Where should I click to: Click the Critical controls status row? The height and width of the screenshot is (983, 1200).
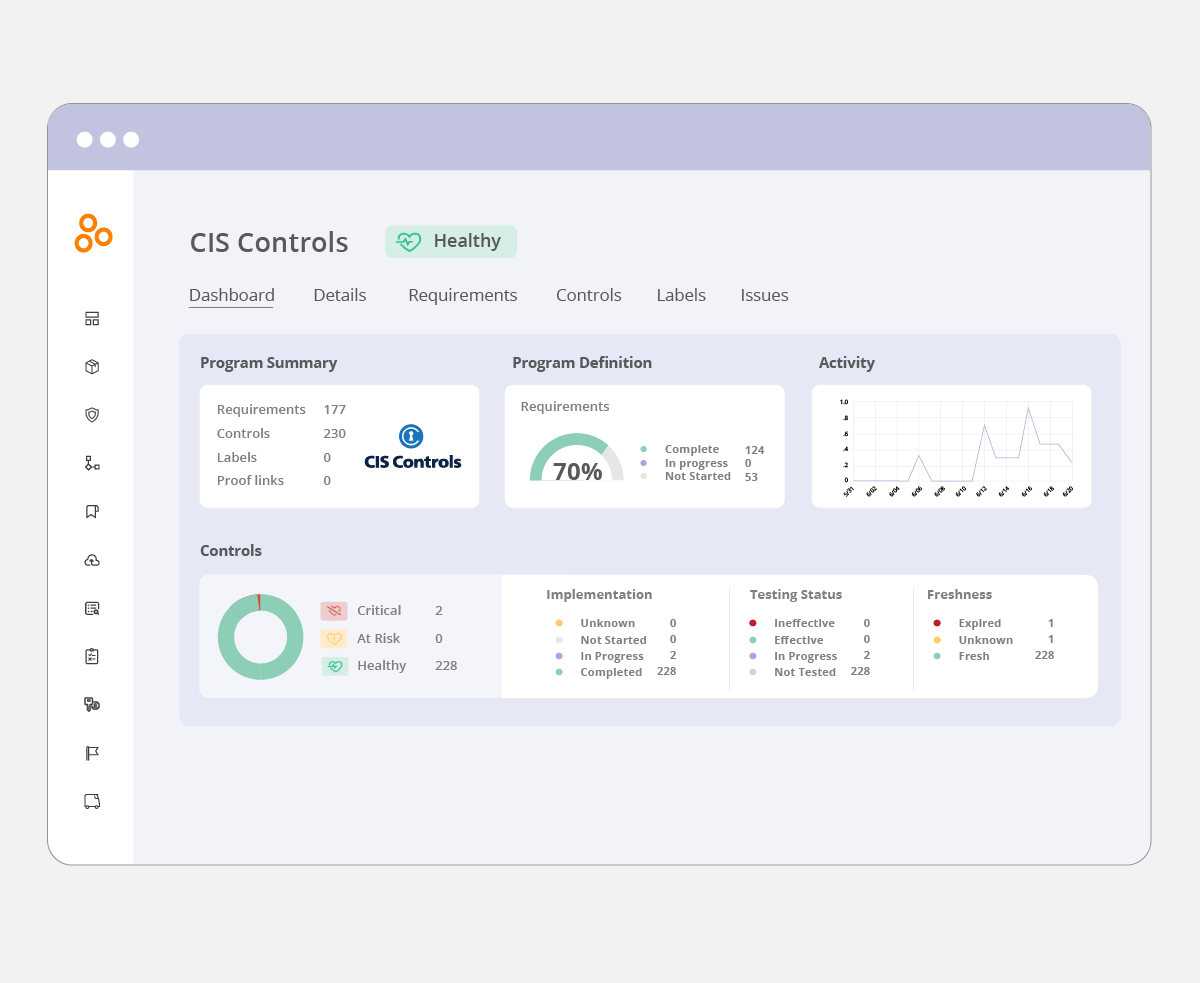380,610
